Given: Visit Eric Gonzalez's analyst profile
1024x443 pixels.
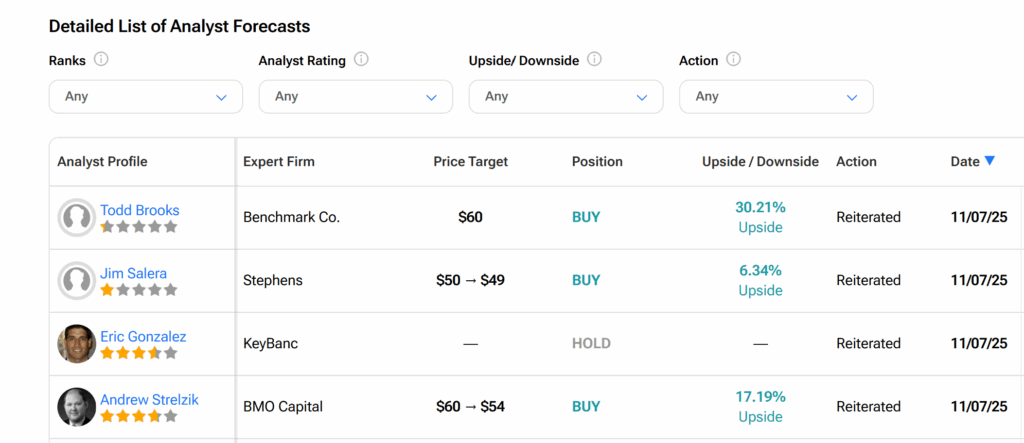Looking at the screenshot, I should [143, 336].
